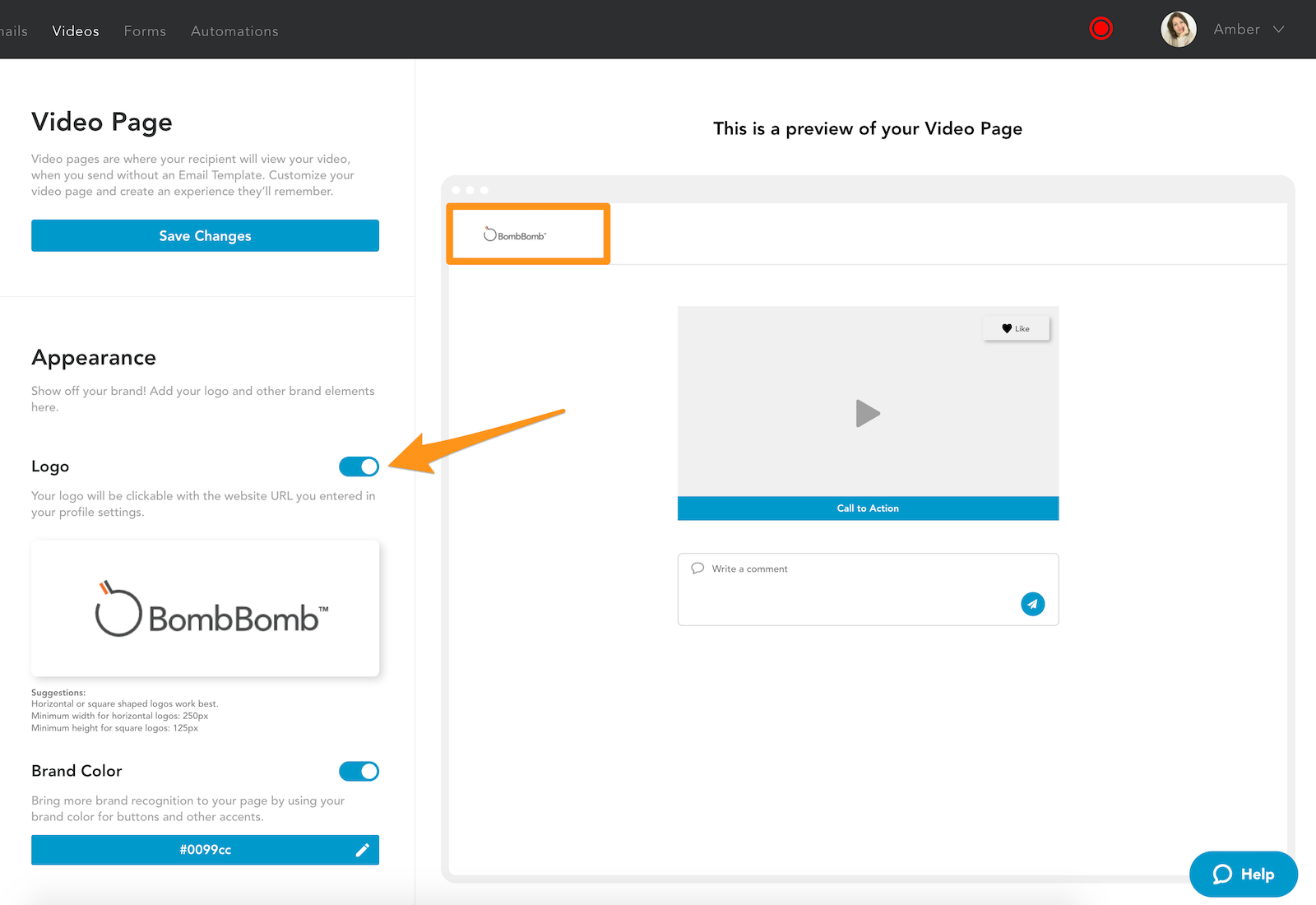Click the Save Changes button
The width and height of the screenshot is (1316, 905).
(x=205, y=235)
